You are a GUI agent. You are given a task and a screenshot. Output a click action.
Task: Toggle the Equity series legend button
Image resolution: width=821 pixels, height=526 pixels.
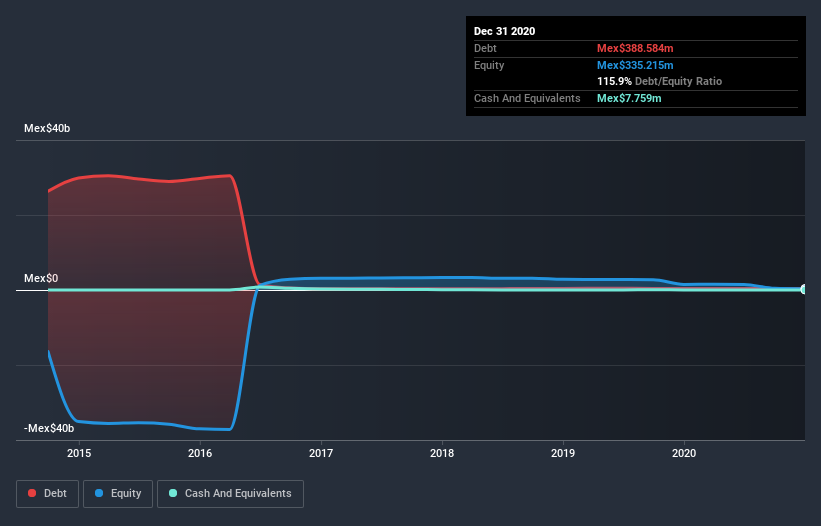coord(118,494)
